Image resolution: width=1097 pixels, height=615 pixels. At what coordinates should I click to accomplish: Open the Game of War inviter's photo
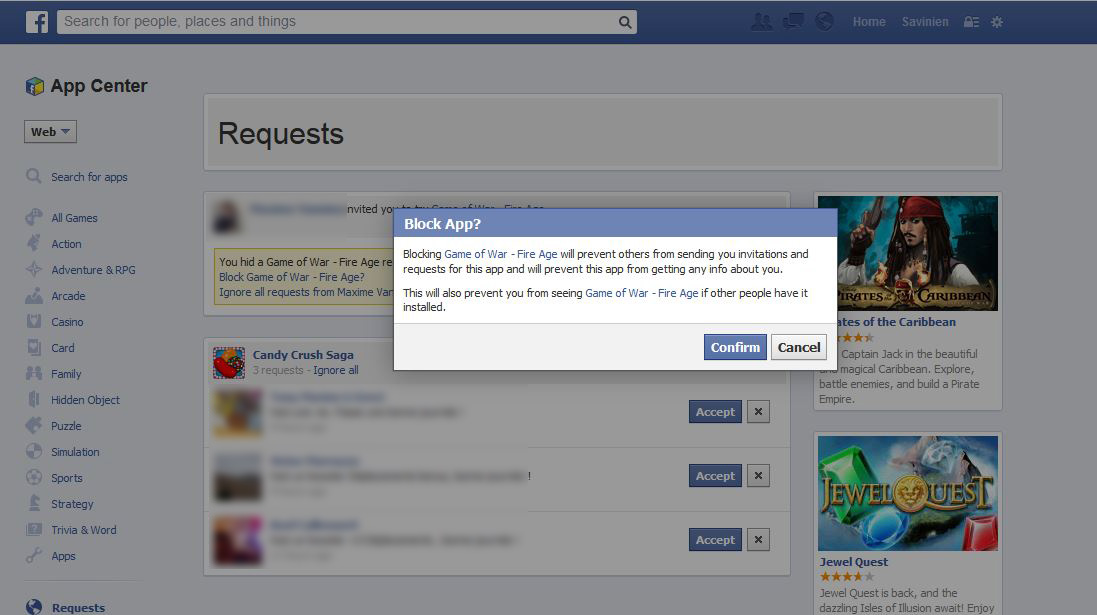227,216
